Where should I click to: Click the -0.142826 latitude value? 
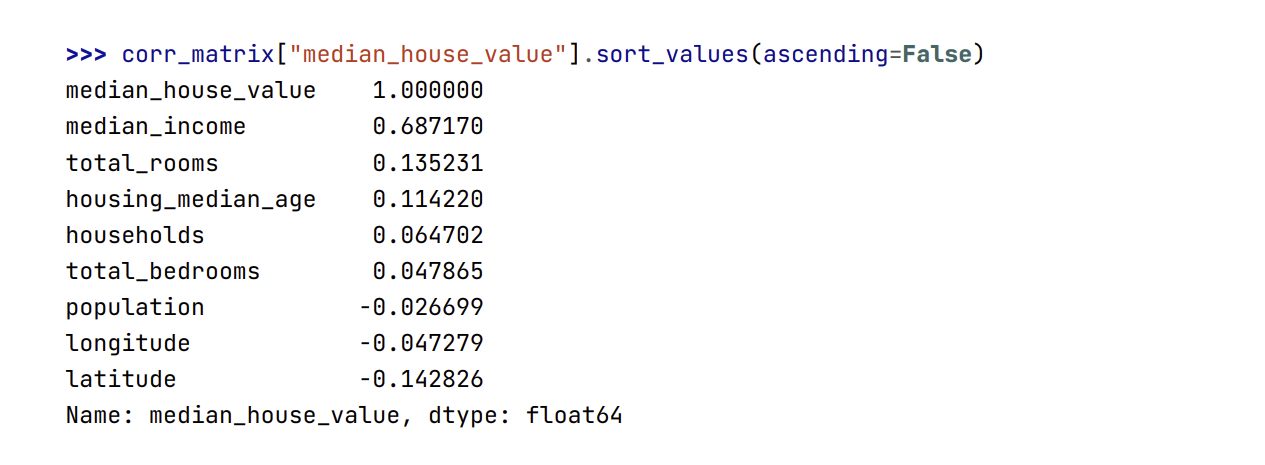(x=421, y=379)
